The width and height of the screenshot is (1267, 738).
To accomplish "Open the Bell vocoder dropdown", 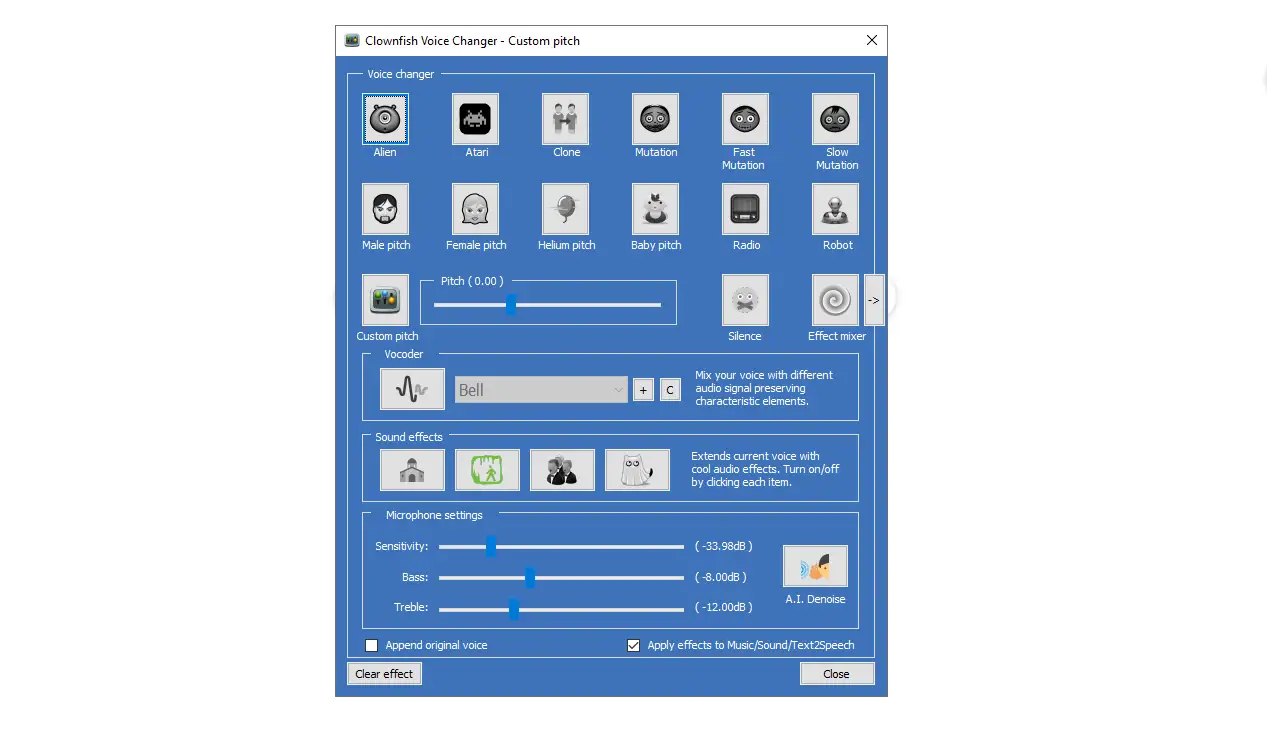I will 541,390.
